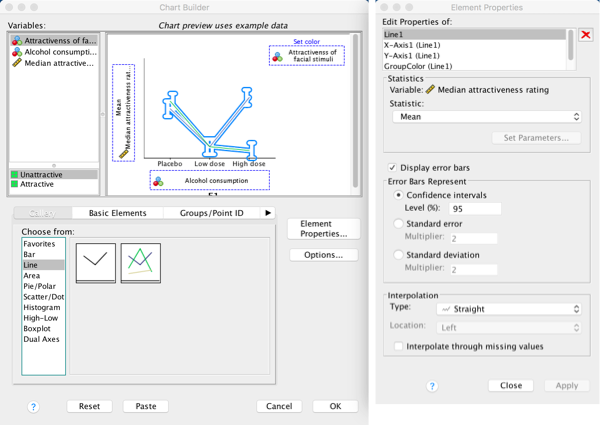This screenshot has width=600, height=425.
Task: Enable Interpolate through missing values
Action: tap(400, 346)
